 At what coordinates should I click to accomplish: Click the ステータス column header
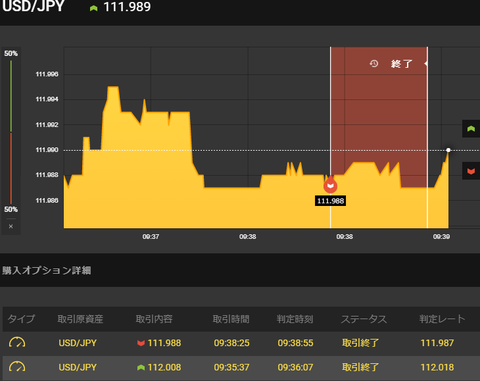(x=364, y=319)
